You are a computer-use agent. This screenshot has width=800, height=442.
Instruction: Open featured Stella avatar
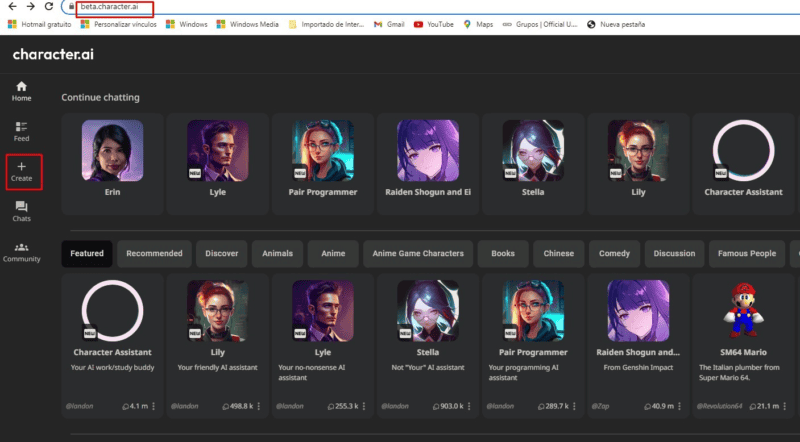pyautogui.click(x=428, y=310)
